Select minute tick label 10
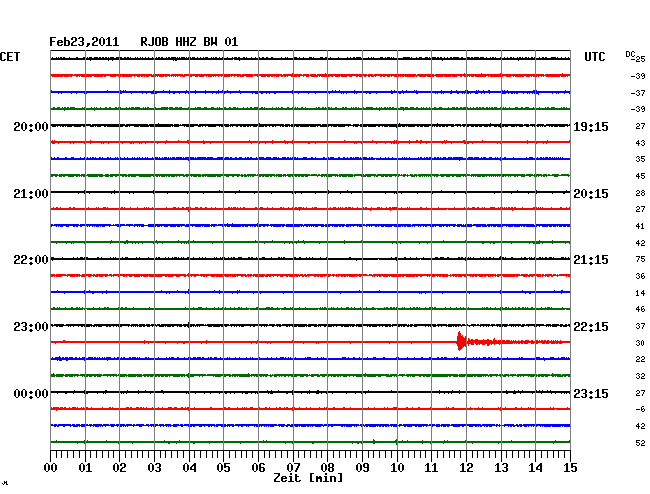Image resolution: width=650 pixels, height=494 pixels. (397, 467)
